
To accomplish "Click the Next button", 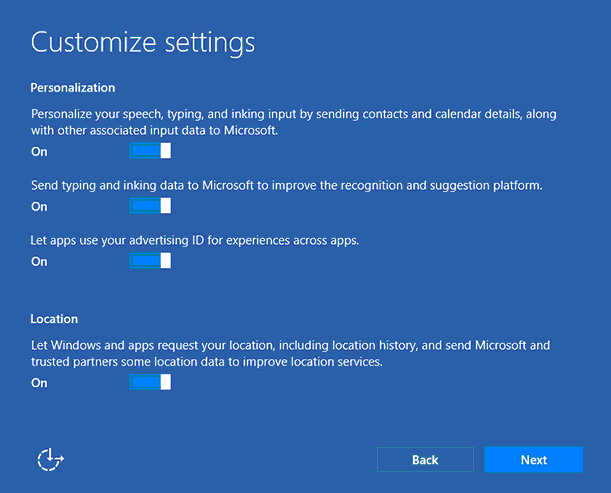I will (533, 460).
